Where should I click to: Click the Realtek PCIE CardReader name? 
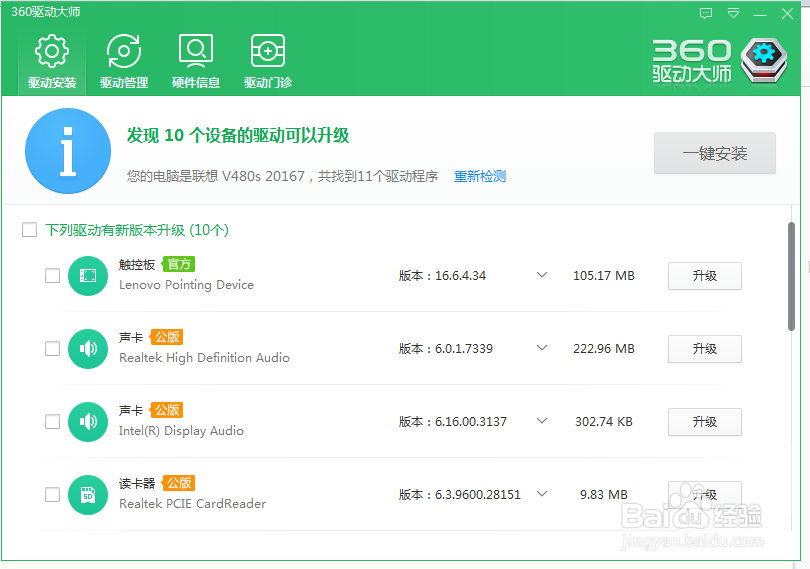click(x=192, y=503)
